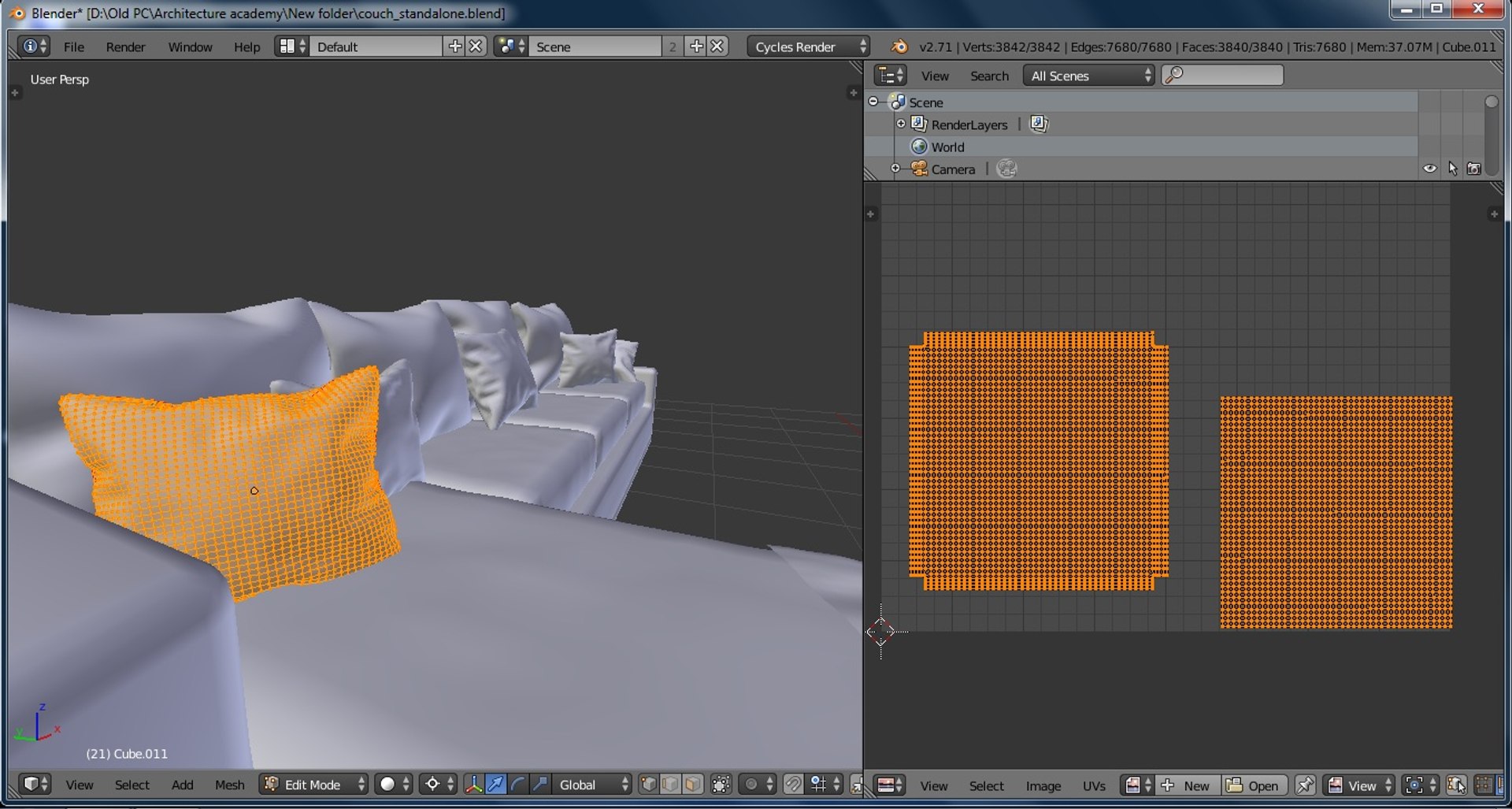
Task: Click the Scene icon in outliner tree
Action: point(897,102)
